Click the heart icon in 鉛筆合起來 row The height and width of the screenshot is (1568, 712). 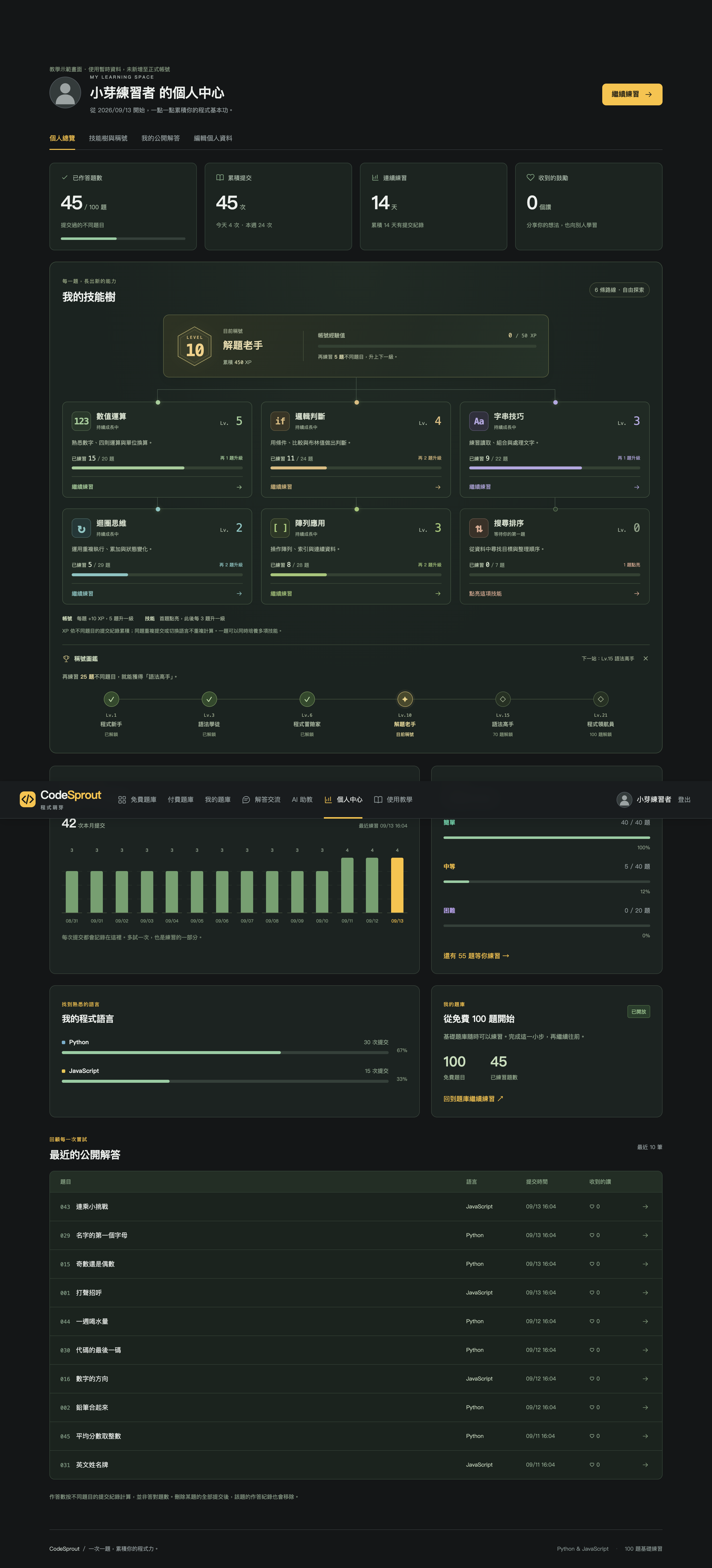[592, 1407]
